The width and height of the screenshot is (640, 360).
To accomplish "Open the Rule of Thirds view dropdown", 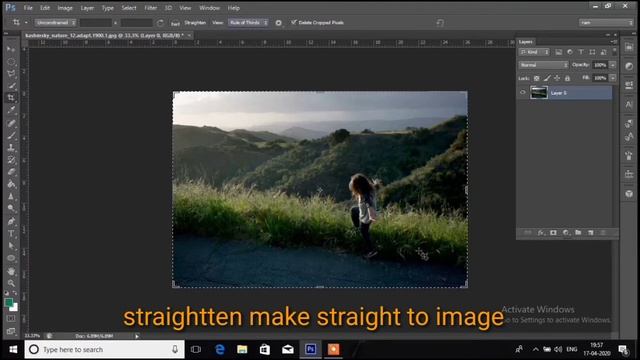I will 248,23.
